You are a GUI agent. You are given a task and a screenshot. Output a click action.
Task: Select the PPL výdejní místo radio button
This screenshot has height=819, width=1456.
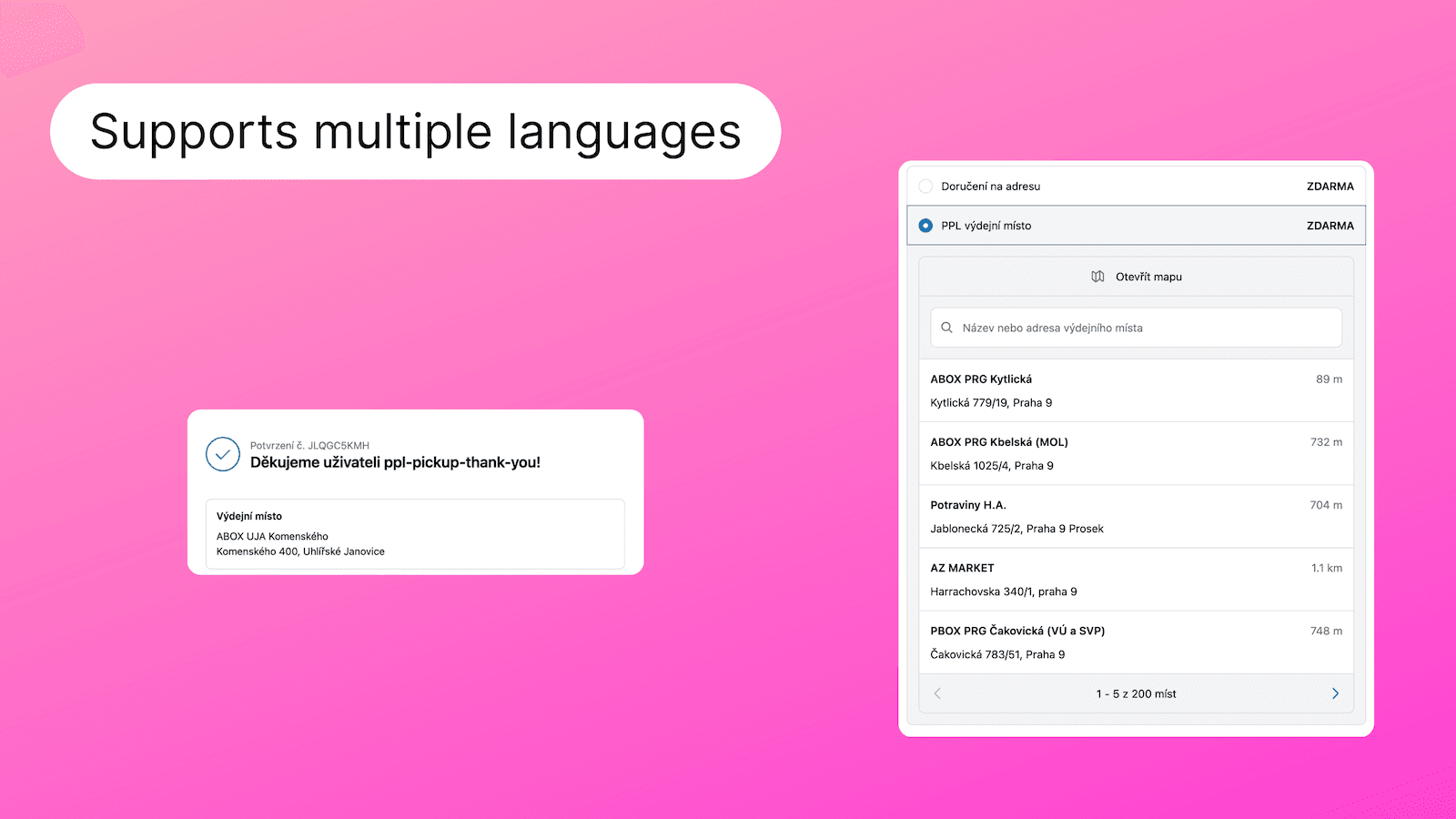[925, 225]
